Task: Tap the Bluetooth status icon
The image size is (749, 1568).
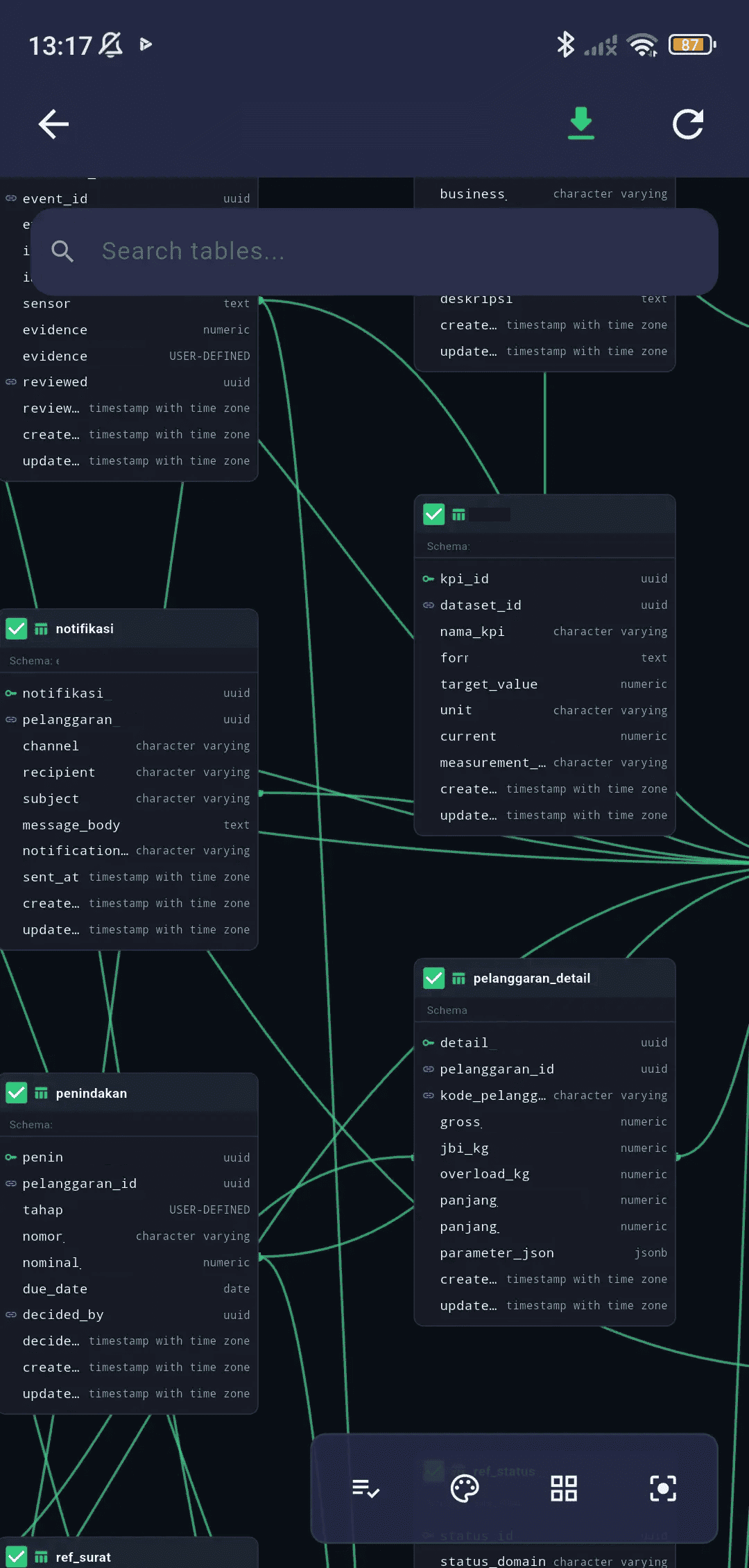Action: click(566, 45)
